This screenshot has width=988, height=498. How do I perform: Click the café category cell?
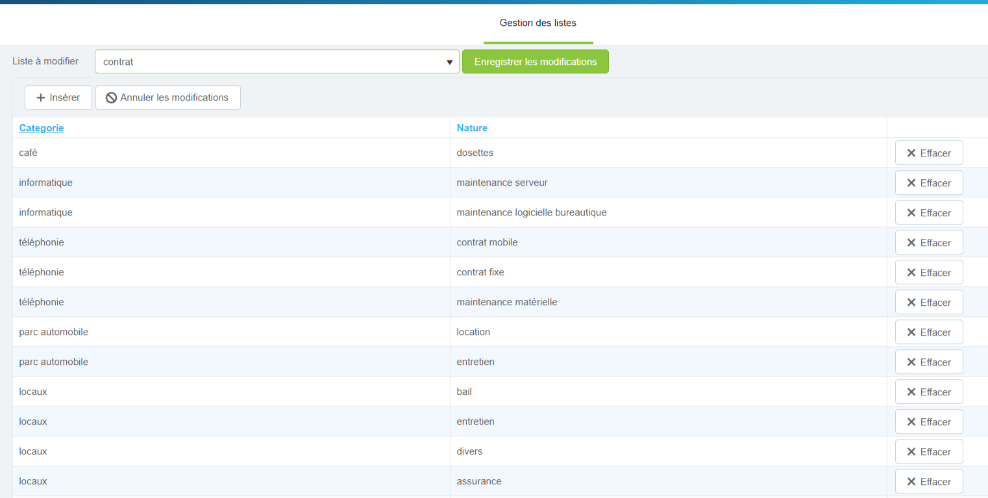coord(29,153)
